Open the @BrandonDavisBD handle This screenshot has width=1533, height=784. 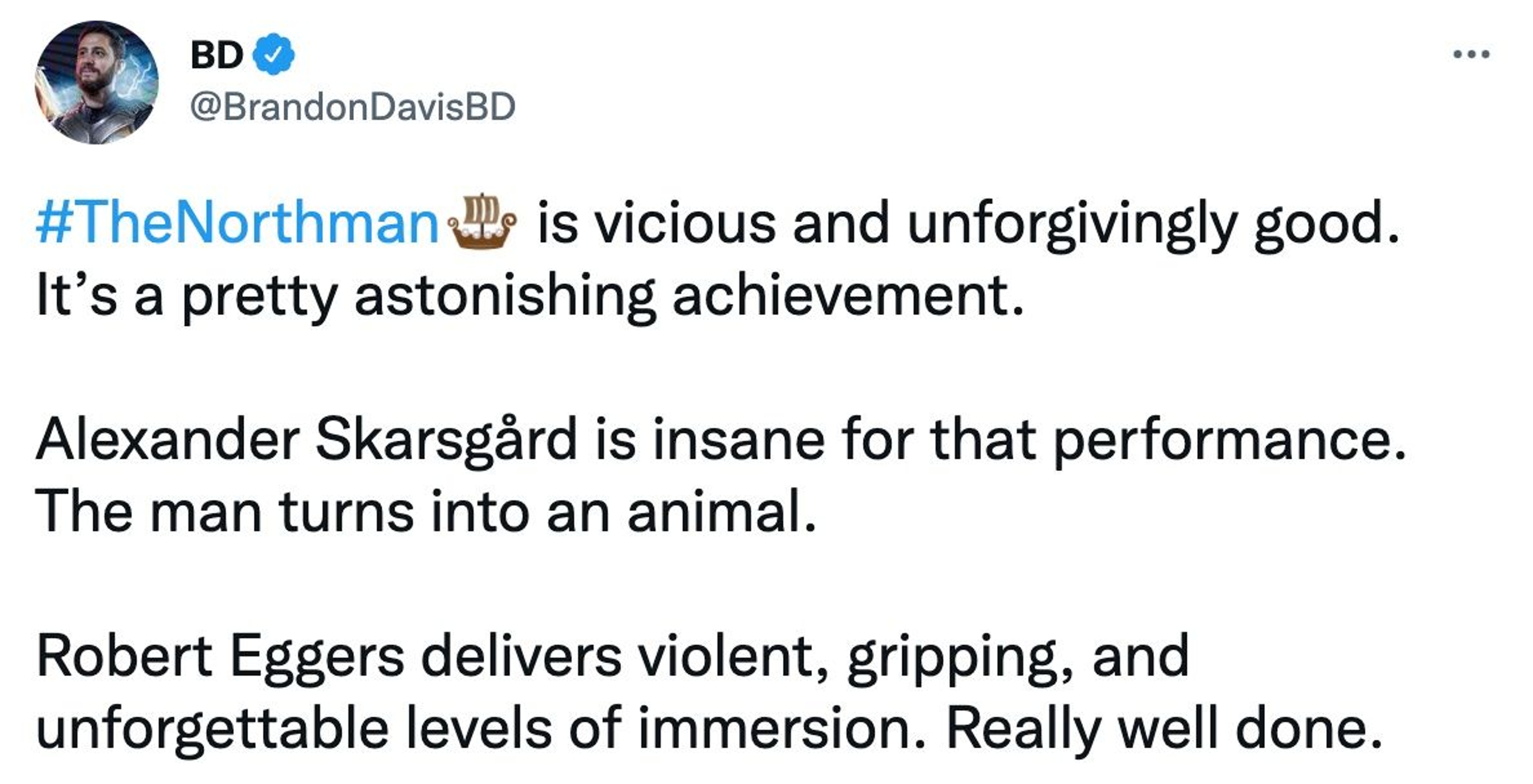(x=352, y=108)
